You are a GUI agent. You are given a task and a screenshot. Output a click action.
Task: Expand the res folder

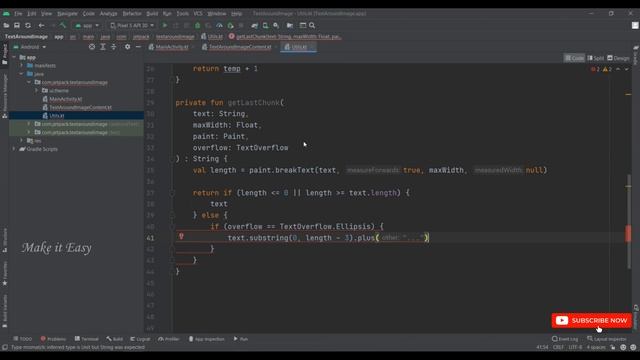pos(22,140)
